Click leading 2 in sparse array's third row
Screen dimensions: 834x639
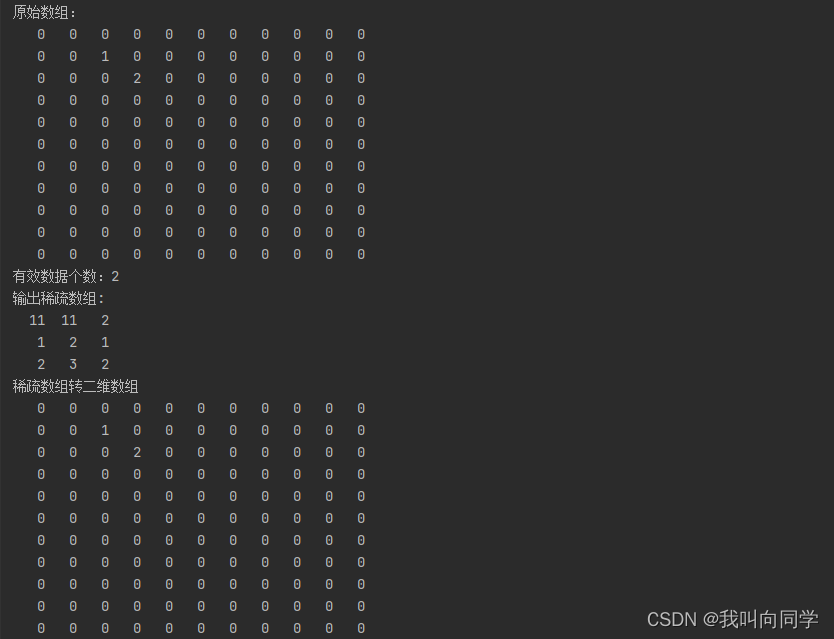click(x=41, y=365)
